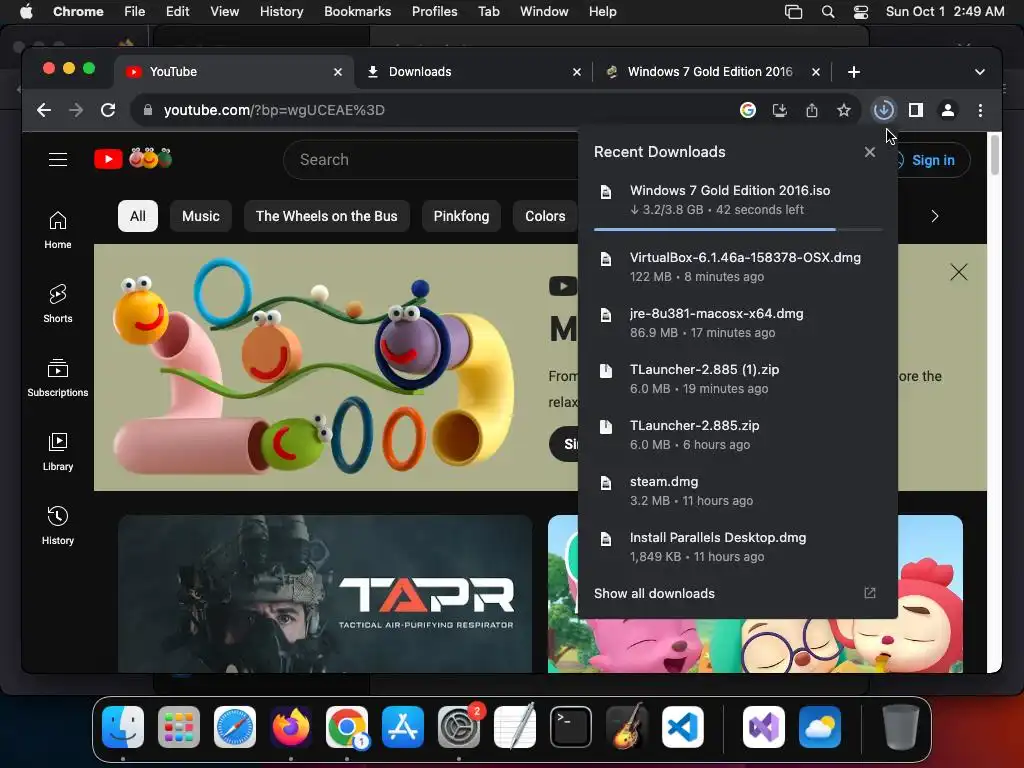This screenshot has height=768, width=1024.
Task: Open Shorts in the sidebar
Action: [58, 304]
